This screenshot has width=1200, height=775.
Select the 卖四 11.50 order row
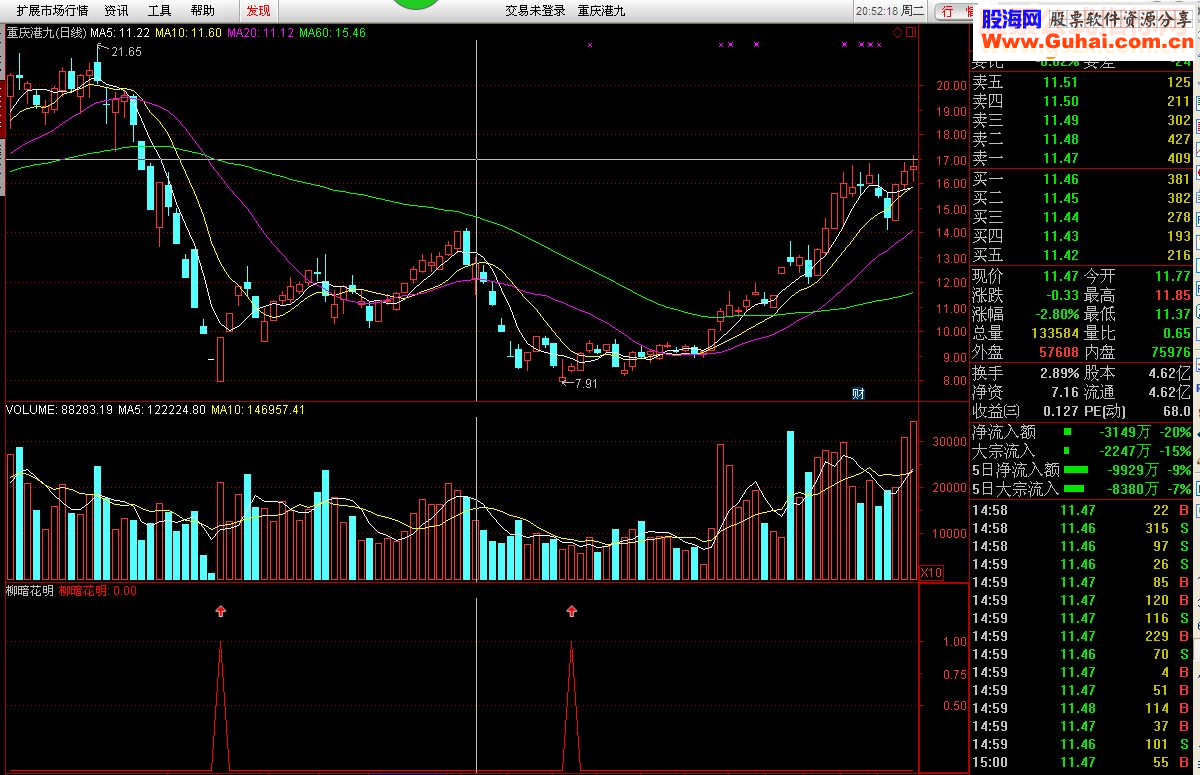pos(1082,101)
